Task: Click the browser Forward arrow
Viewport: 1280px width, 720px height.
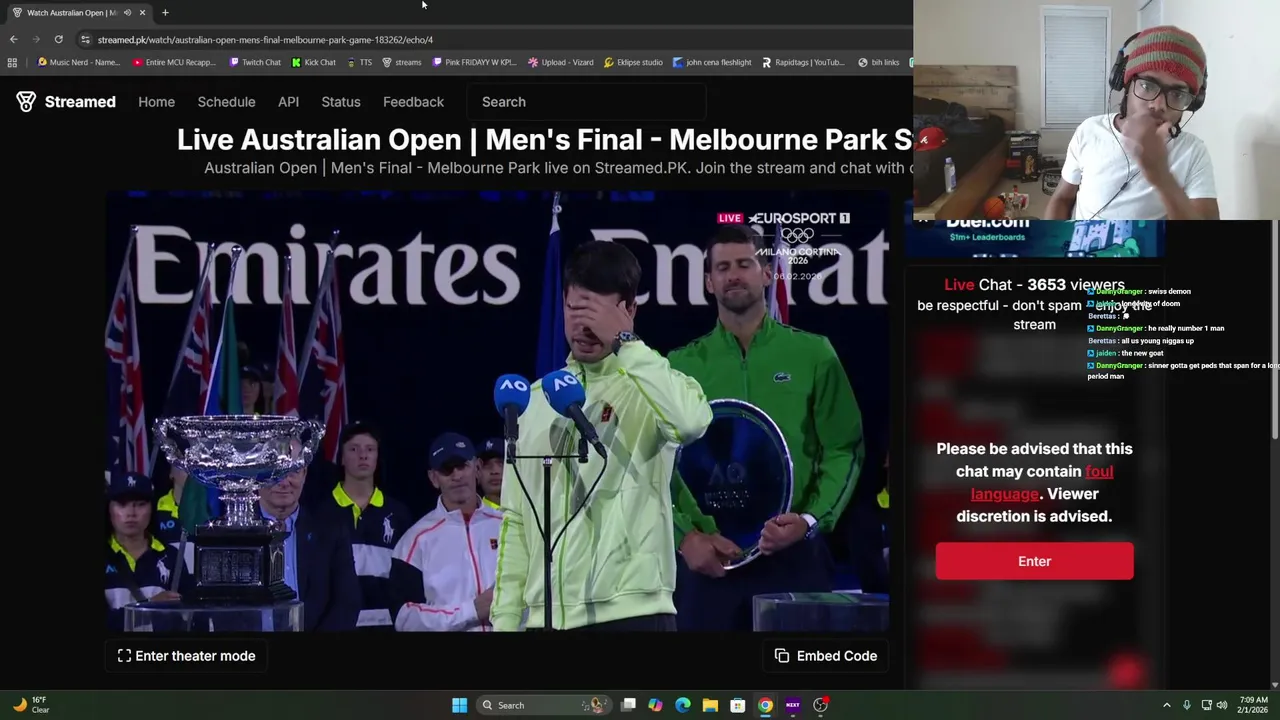Action: coord(36,39)
